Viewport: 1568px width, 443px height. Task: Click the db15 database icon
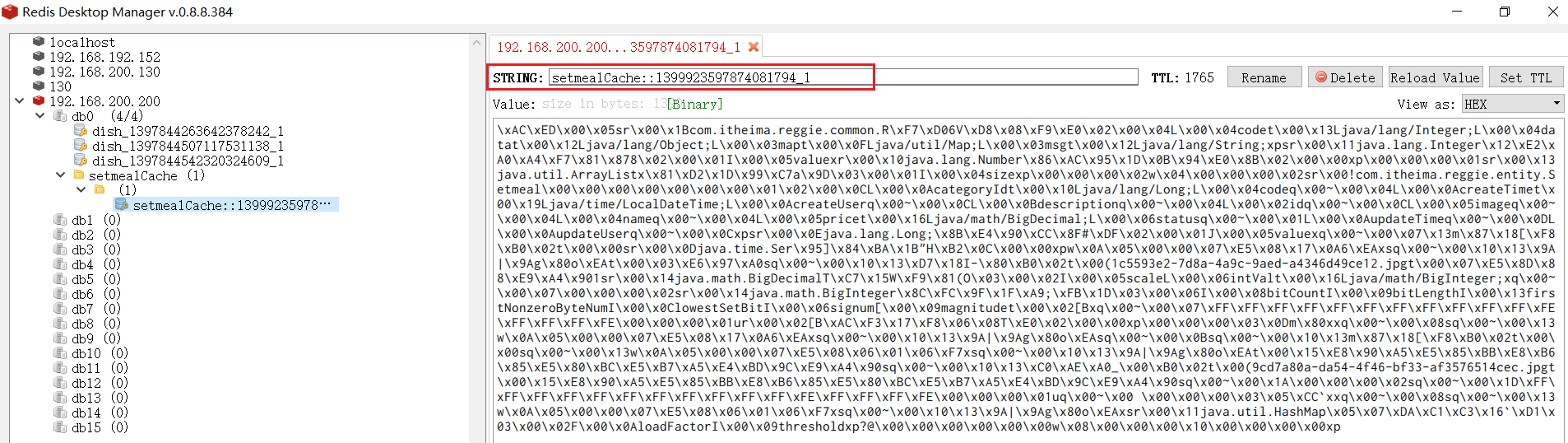(x=59, y=427)
